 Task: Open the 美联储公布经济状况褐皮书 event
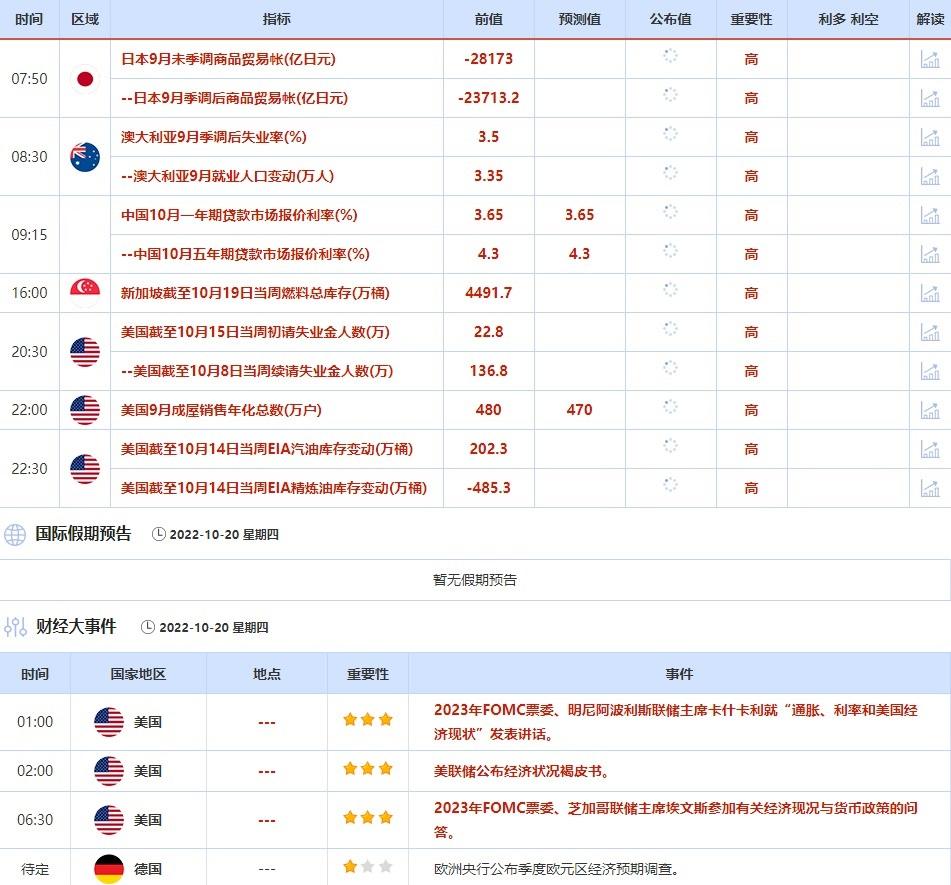(521, 771)
